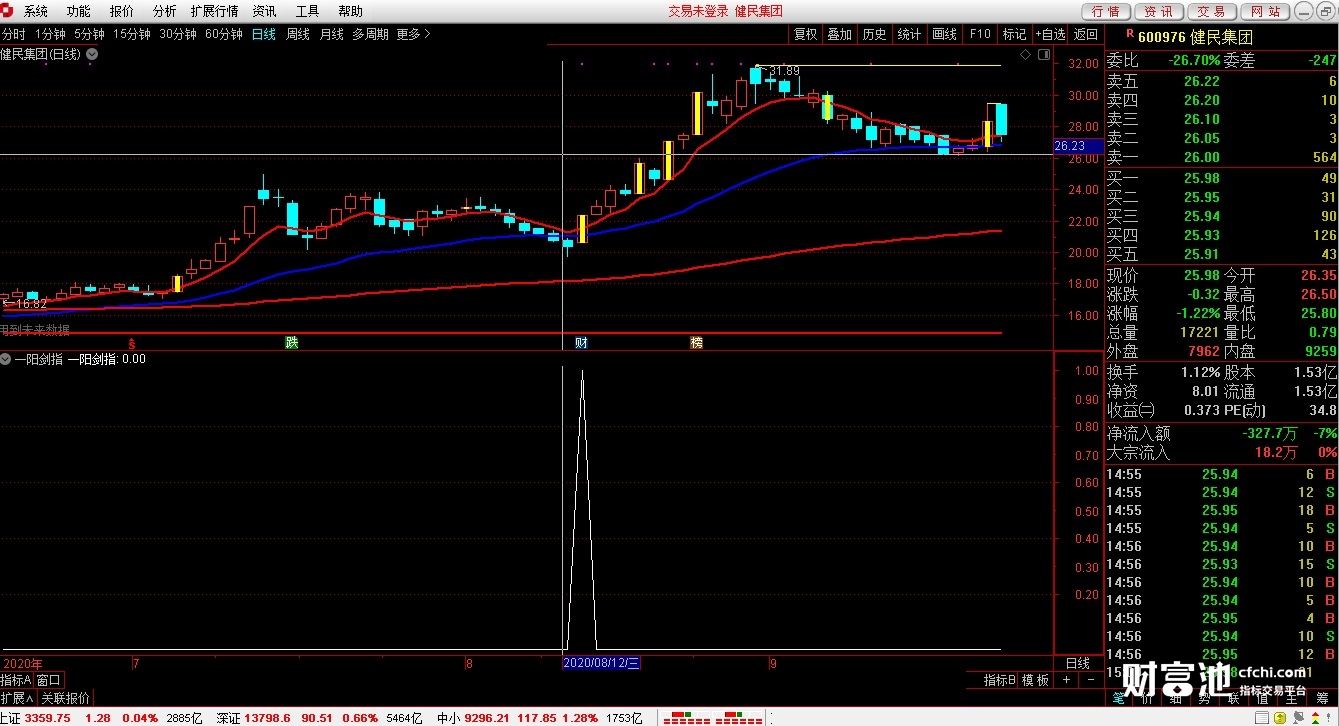Click the 榜 marker on the chart's event bar
The height and width of the screenshot is (726, 1339).
tap(696, 342)
